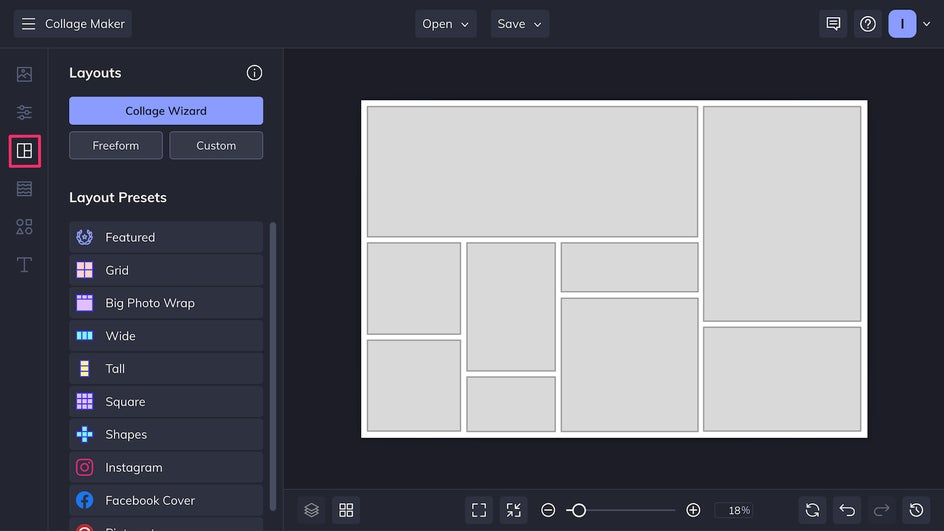Open the Image Manager sidebar icon
Screen dimensions: 944x531
click(24, 74)
